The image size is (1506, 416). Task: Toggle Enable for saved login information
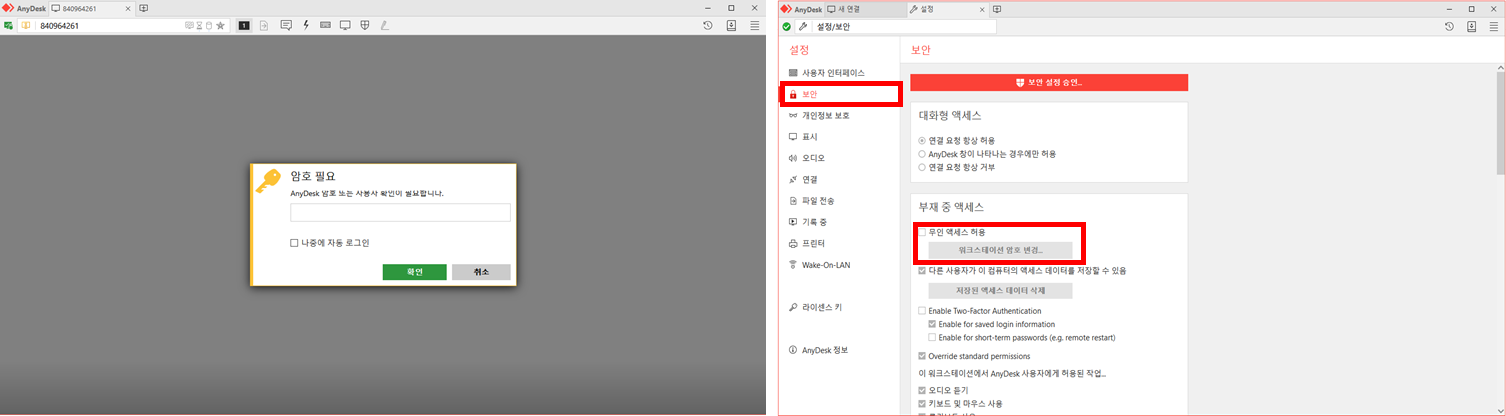(x=932, y=324)
